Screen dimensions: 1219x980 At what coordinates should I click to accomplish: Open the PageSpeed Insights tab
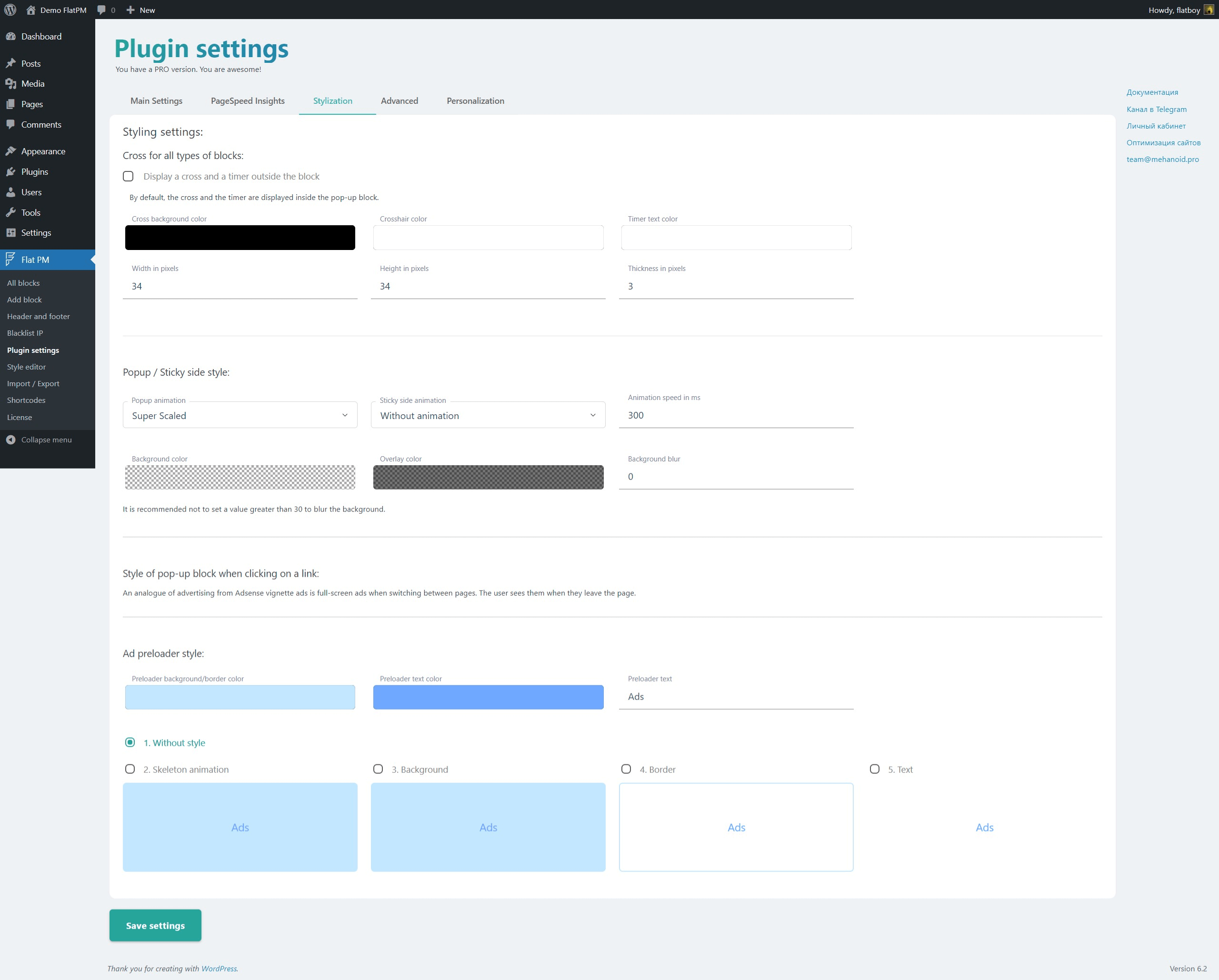pyautogui.click(x=248, y=100)
